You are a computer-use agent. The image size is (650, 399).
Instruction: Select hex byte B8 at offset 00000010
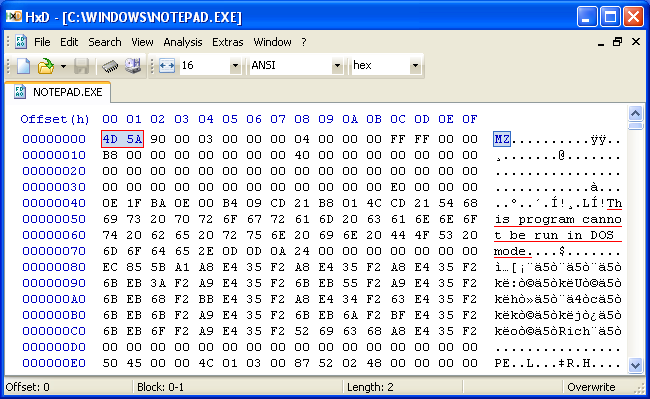pos(110,155)
